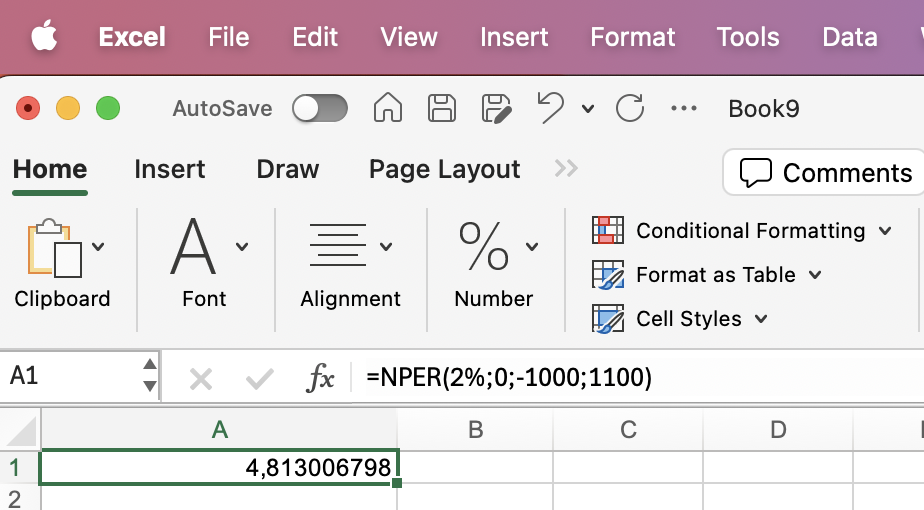Expand the Clipboard dropdown arrow
This screenshot has width=924, height=510.
[x=98, y=246]
